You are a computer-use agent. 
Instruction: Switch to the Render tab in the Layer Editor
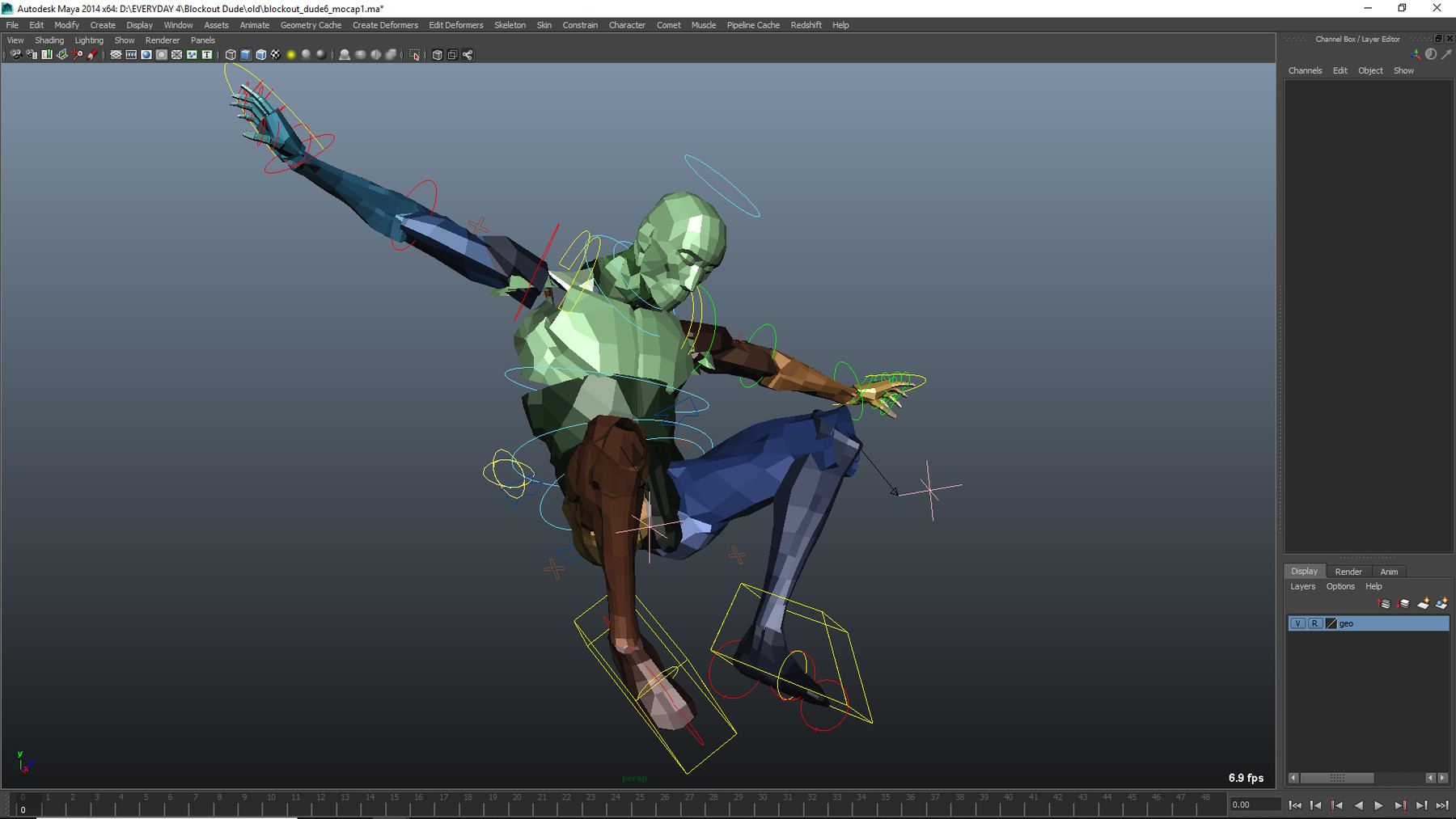coord(1348,572)
